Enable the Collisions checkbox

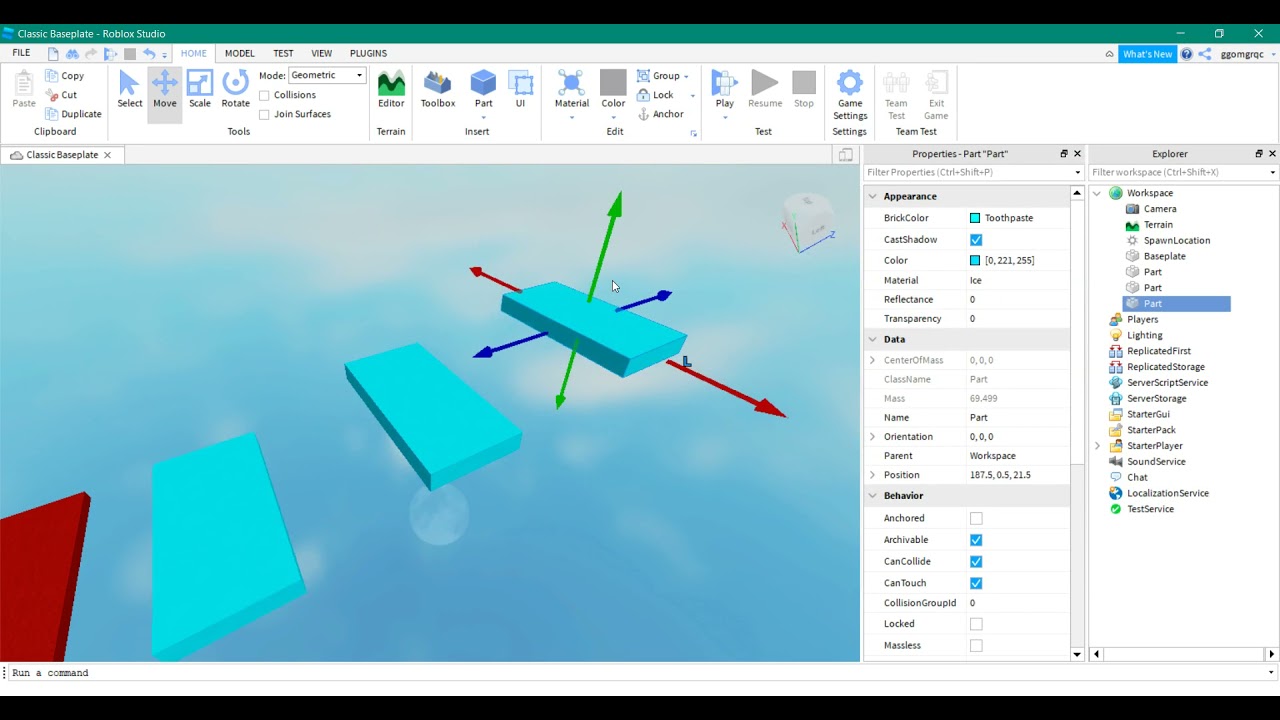point(264,95)
